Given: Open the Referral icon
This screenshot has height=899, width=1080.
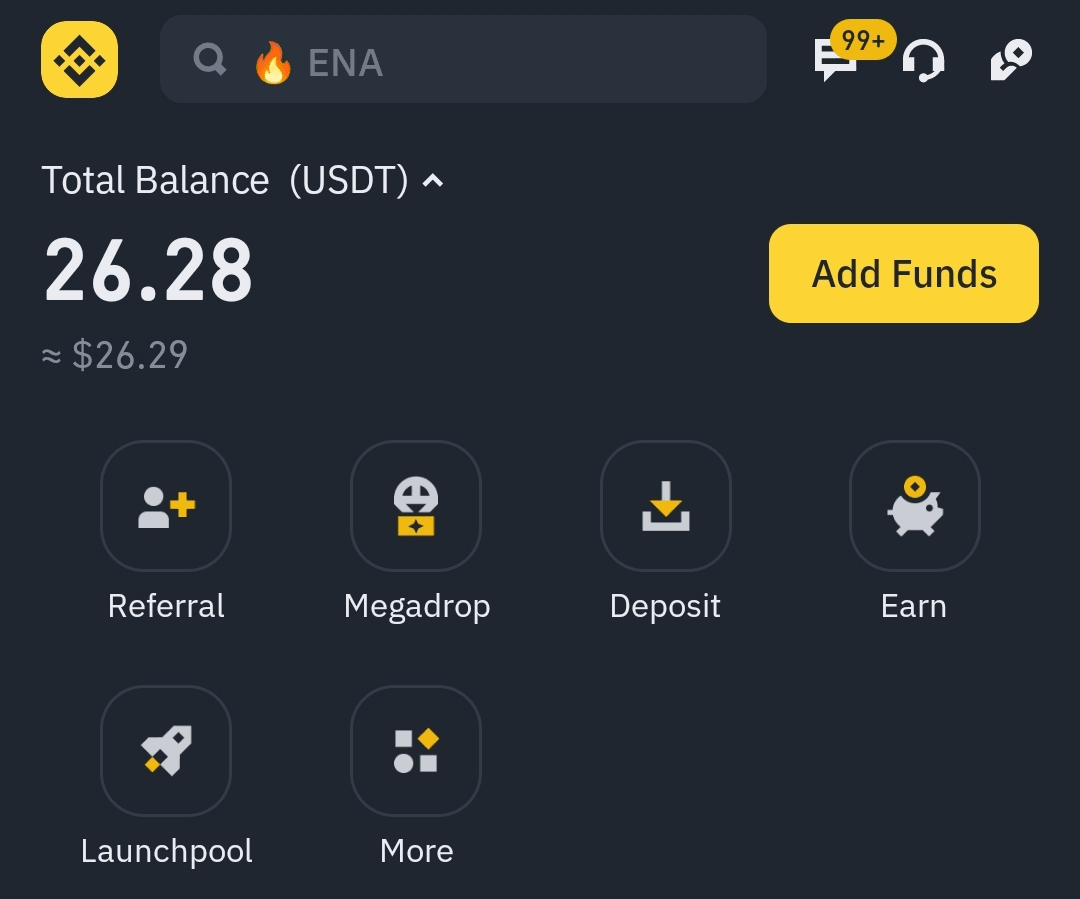Looking at the screenshot, I should [x=166, y=506].
